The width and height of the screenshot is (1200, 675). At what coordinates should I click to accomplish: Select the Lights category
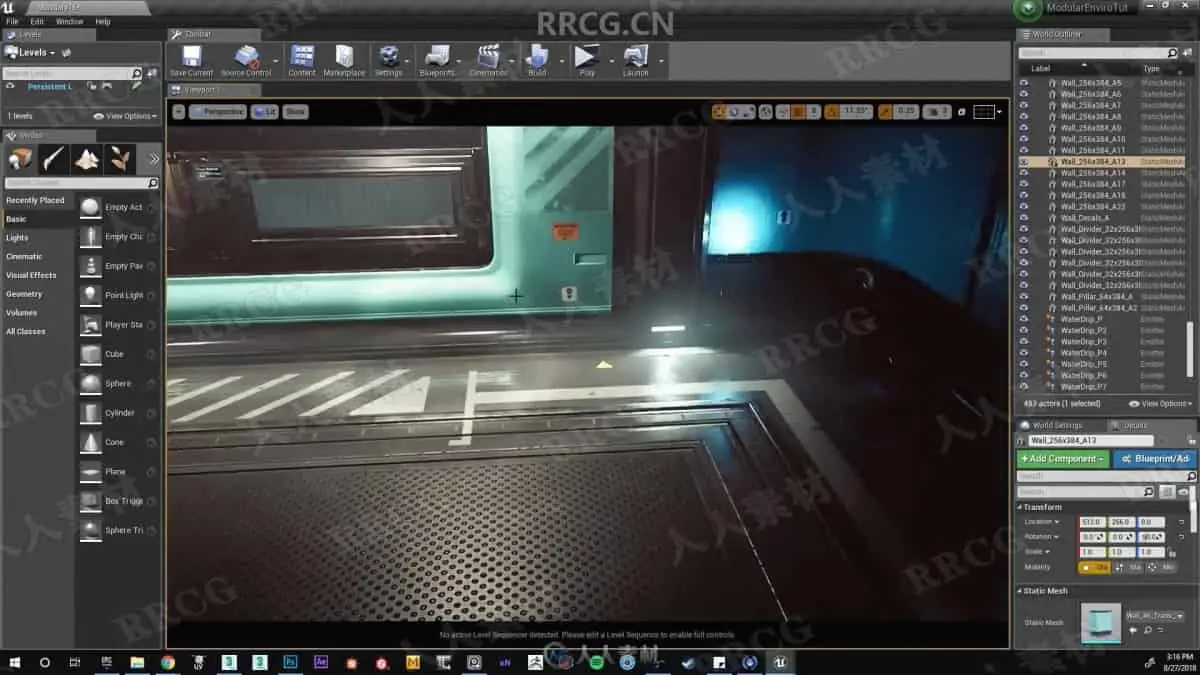point(17,238)
